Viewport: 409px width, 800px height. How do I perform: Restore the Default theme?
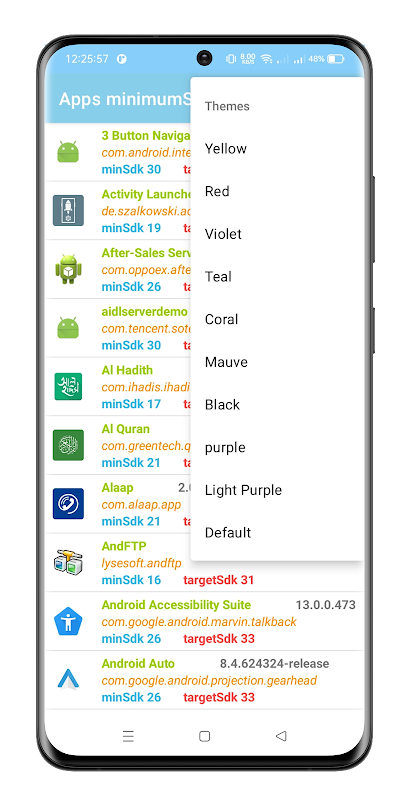(277, 533)
